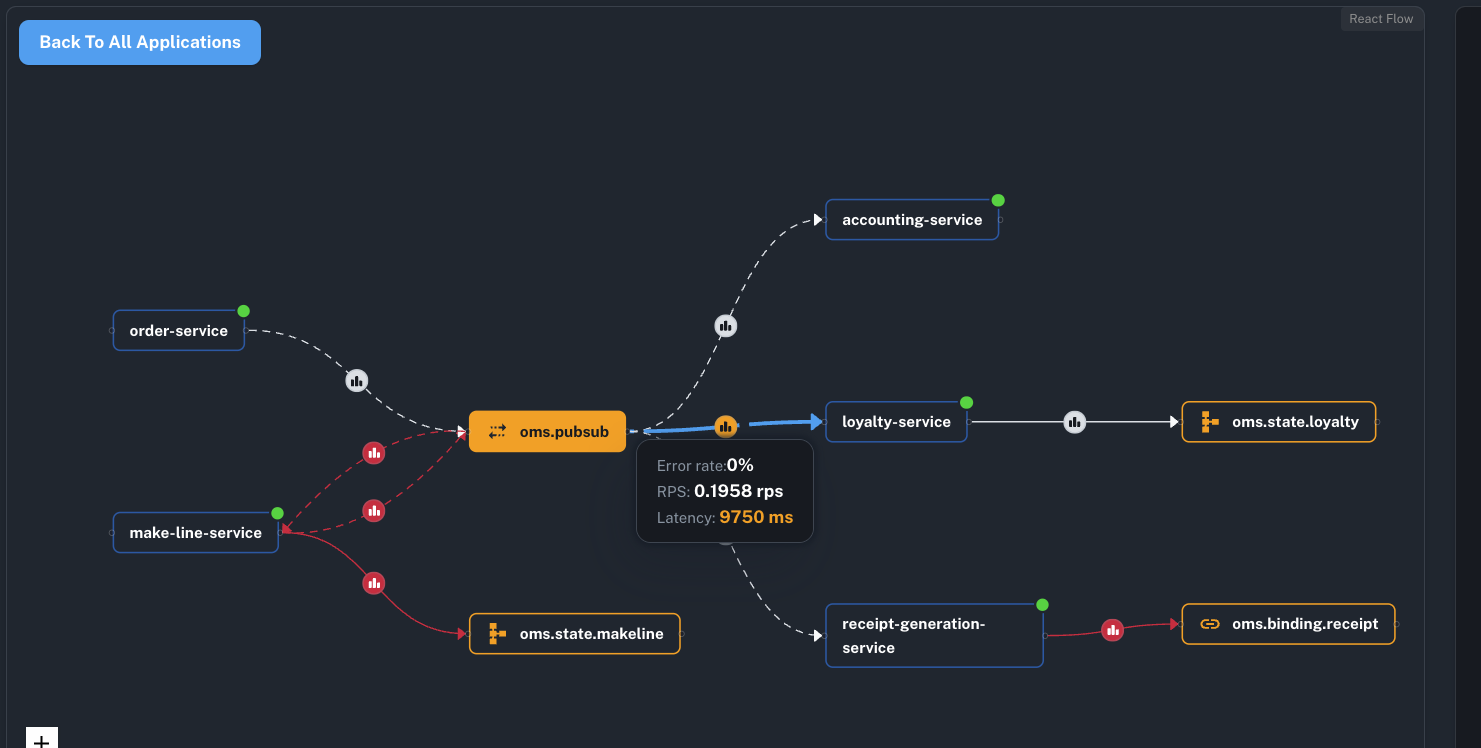The height and width of the screenshot is (748, 1481).
Task: Select the make-line-service node
Action: click(195, 533)
